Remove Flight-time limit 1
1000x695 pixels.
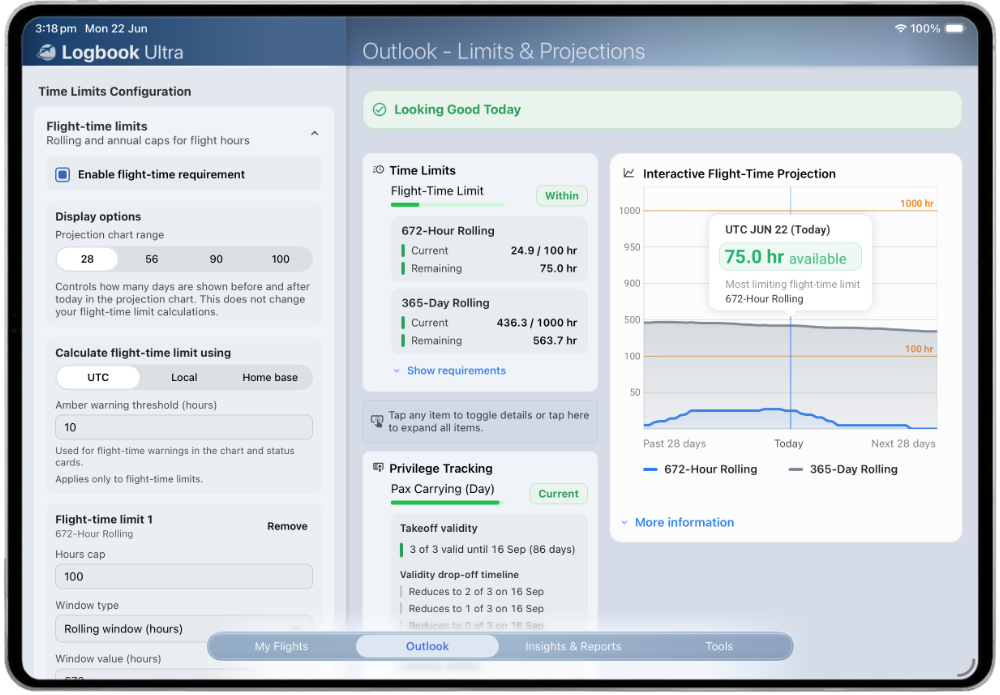(x=287, y=526)
